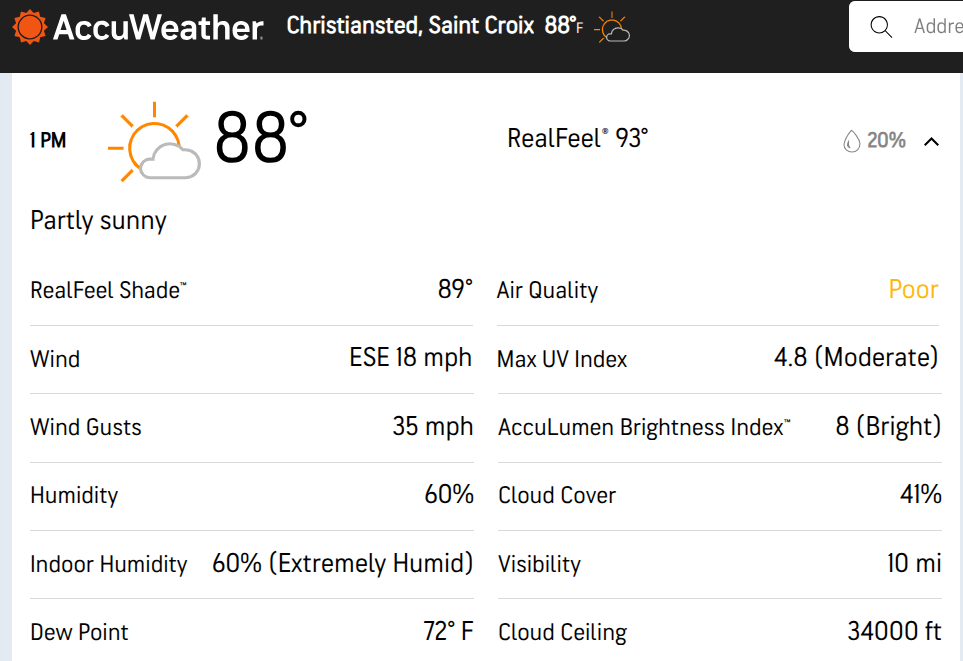Image resolution: width=963 pixels, height=661 pixels.
Task: Click the AccuWeather sun logo icon
Action: click(x=30, y=27)
